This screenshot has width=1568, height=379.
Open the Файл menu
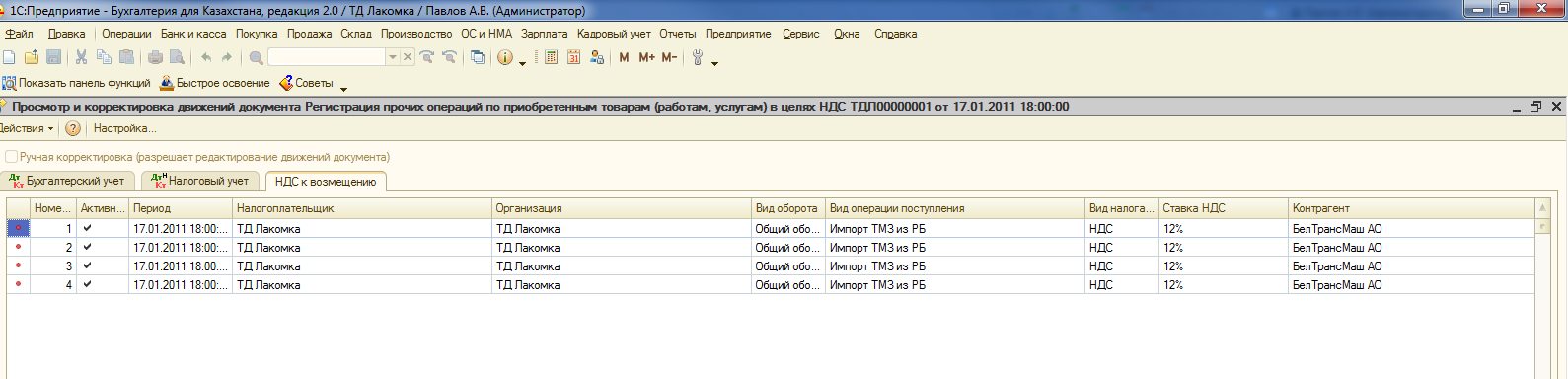pyautogui.click(x=19, y=34)
